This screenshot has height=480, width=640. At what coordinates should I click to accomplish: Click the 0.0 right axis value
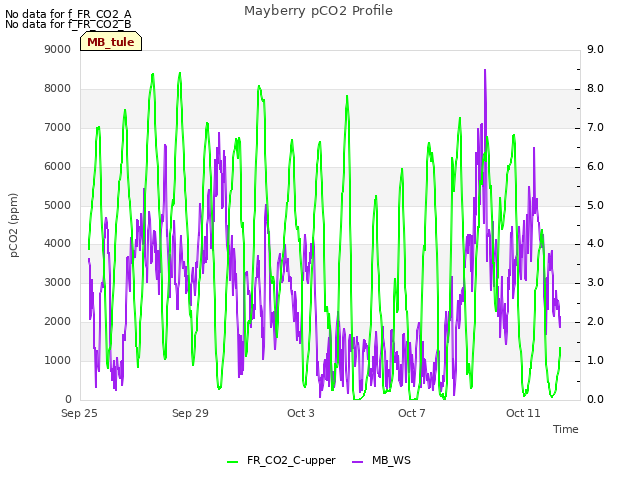tap(595, 399)
